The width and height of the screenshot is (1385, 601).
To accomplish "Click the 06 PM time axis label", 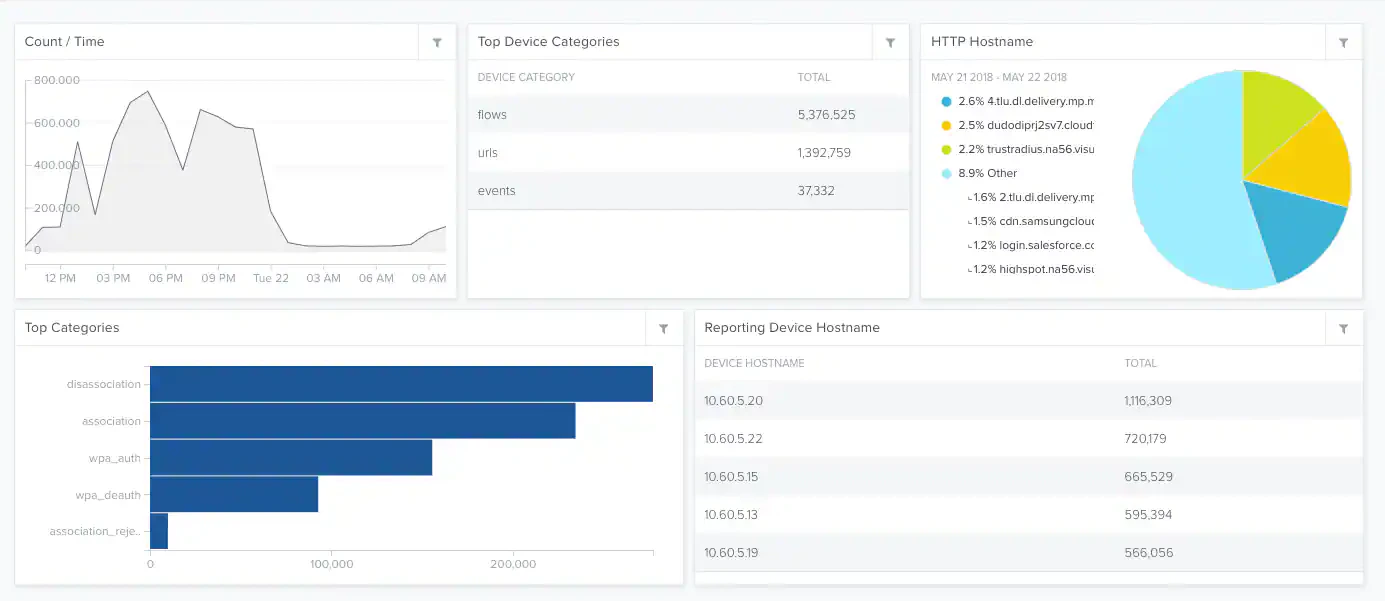I will pos(166,278).
